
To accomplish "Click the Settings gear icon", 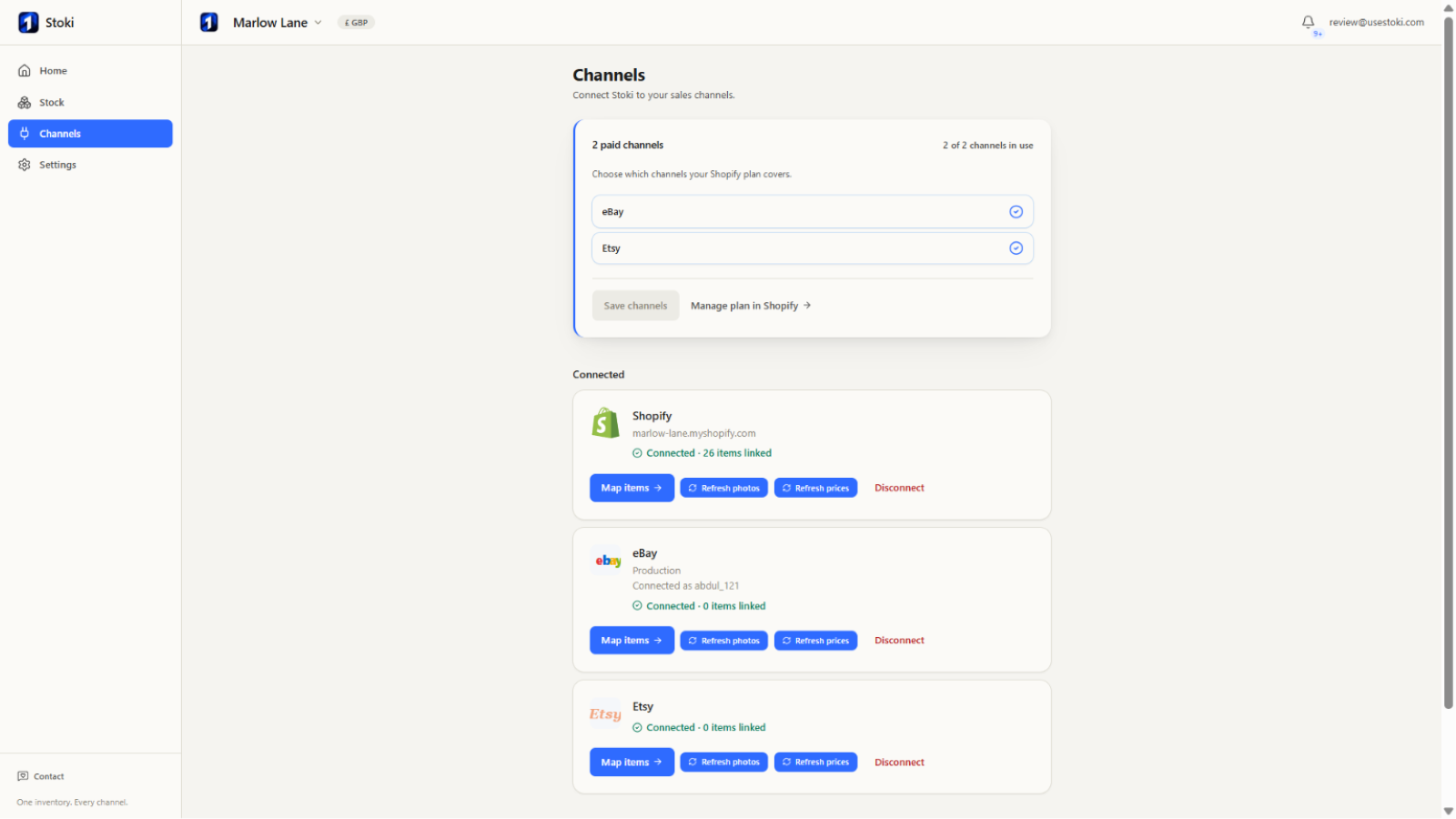I will [25, 165].
